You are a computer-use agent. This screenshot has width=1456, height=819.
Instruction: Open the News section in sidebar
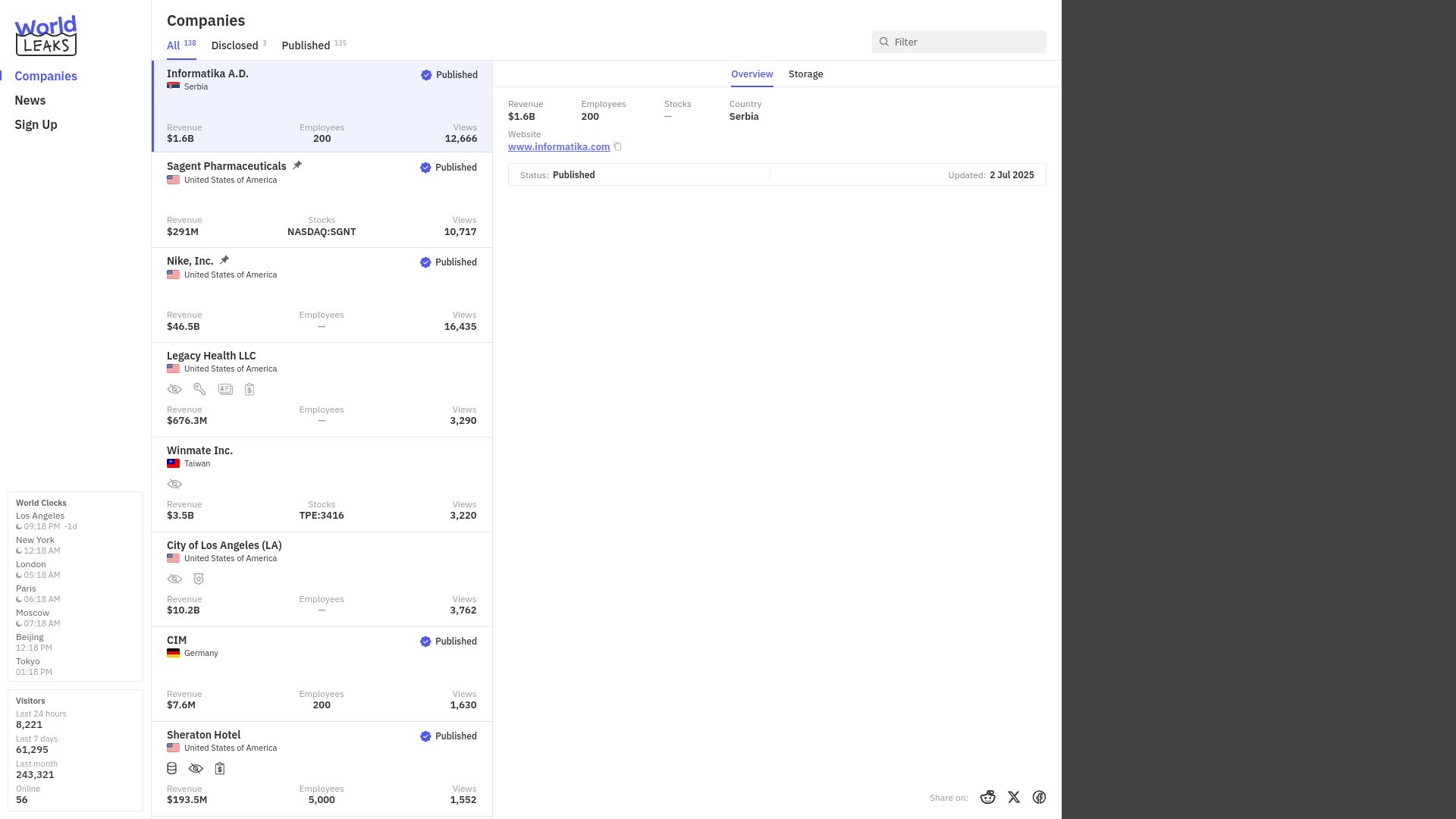[30, 100]
